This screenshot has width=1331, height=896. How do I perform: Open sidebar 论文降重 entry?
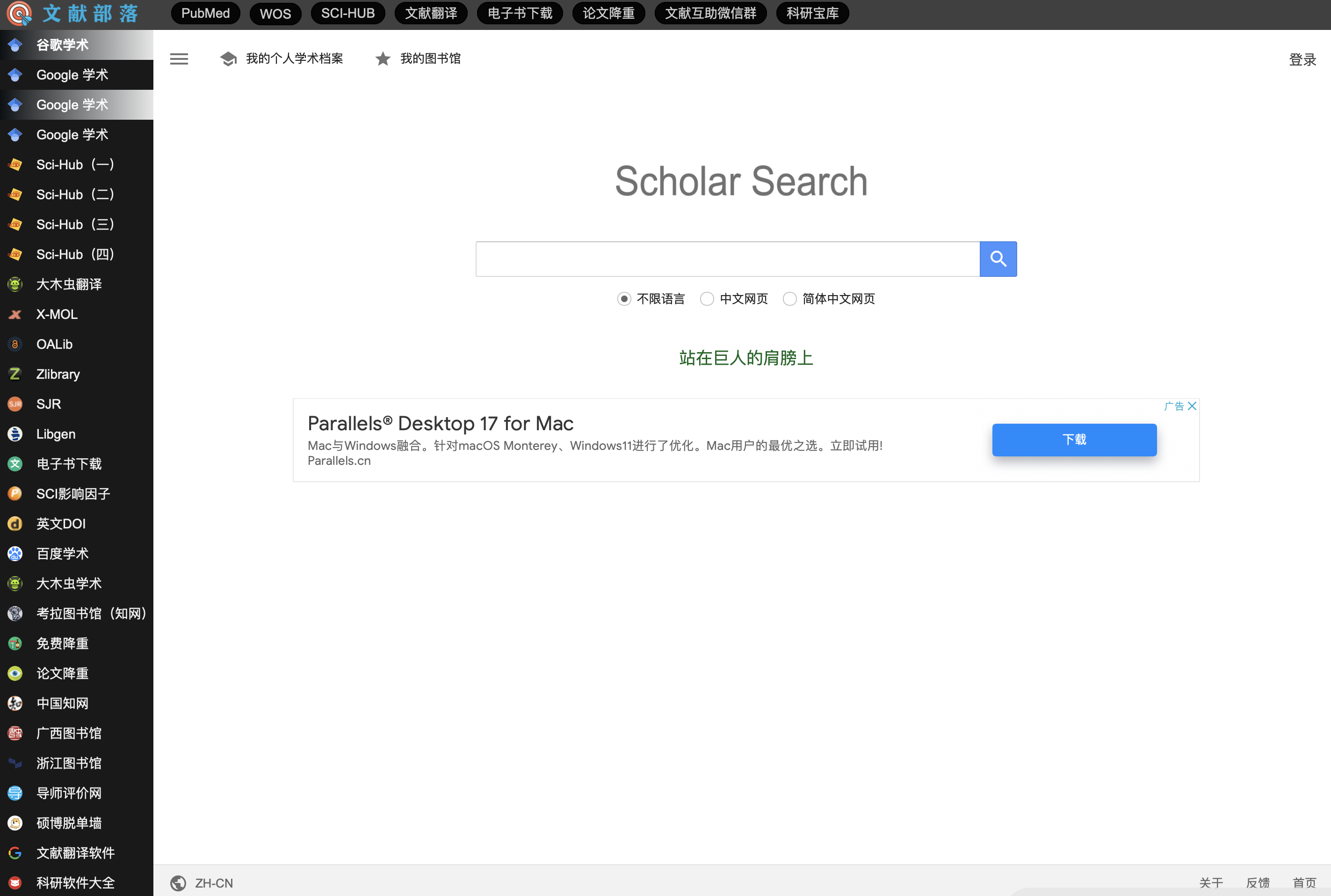77,673
